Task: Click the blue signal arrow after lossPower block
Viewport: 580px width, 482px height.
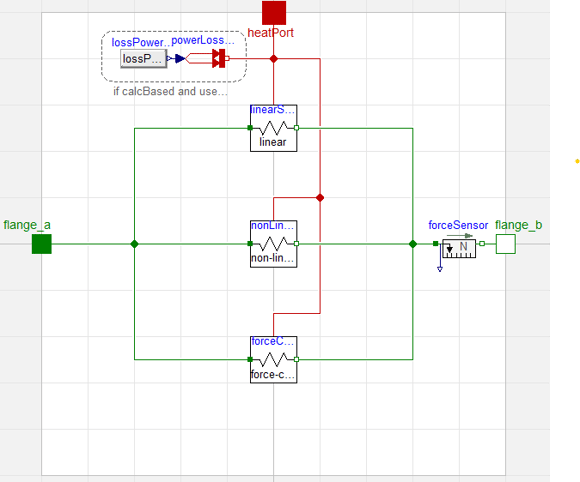Action: [180, 58]
